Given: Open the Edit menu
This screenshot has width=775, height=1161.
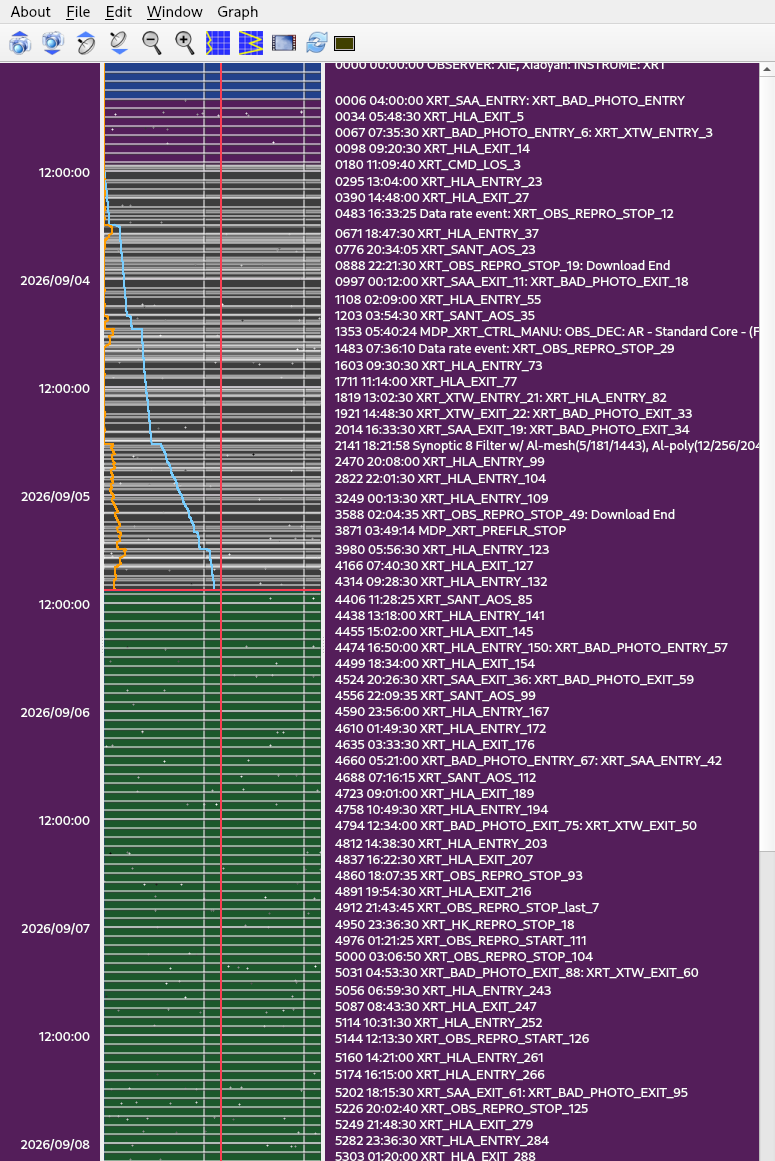Looking at the screenshot, I should tap(118, 12).
